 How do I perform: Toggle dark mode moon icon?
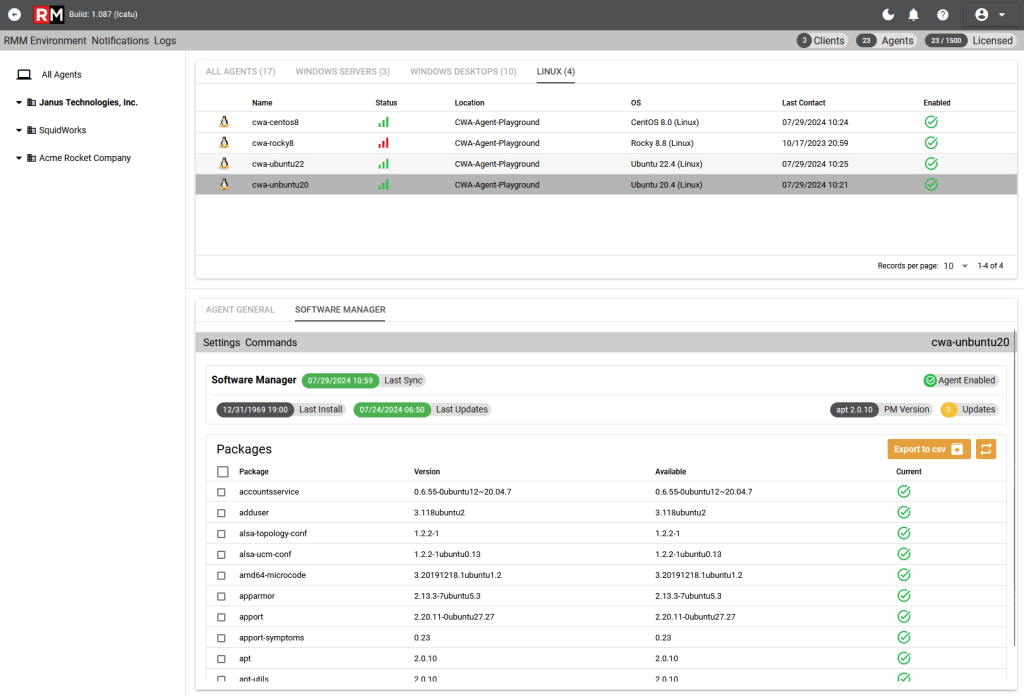point(888,14)
